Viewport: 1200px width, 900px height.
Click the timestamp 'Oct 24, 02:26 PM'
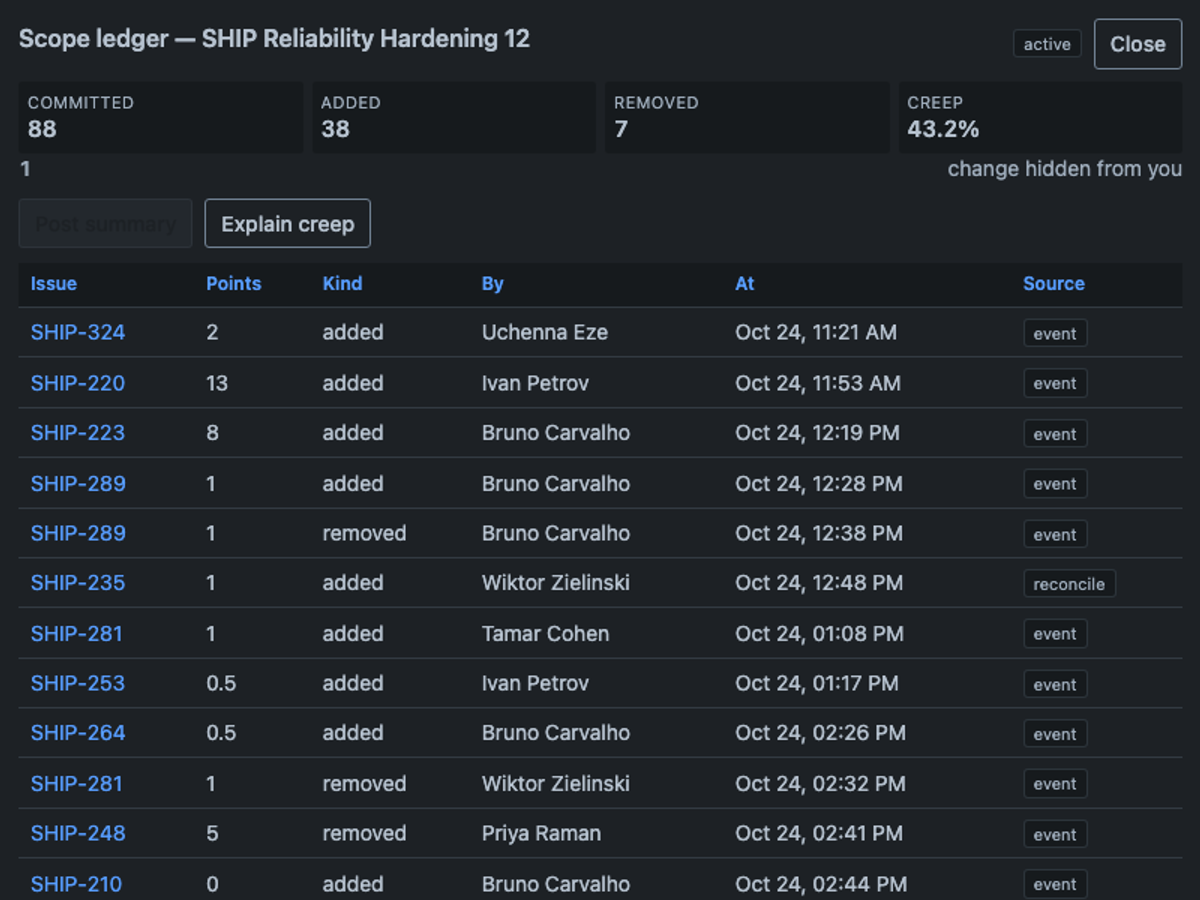tap(821, 733)
